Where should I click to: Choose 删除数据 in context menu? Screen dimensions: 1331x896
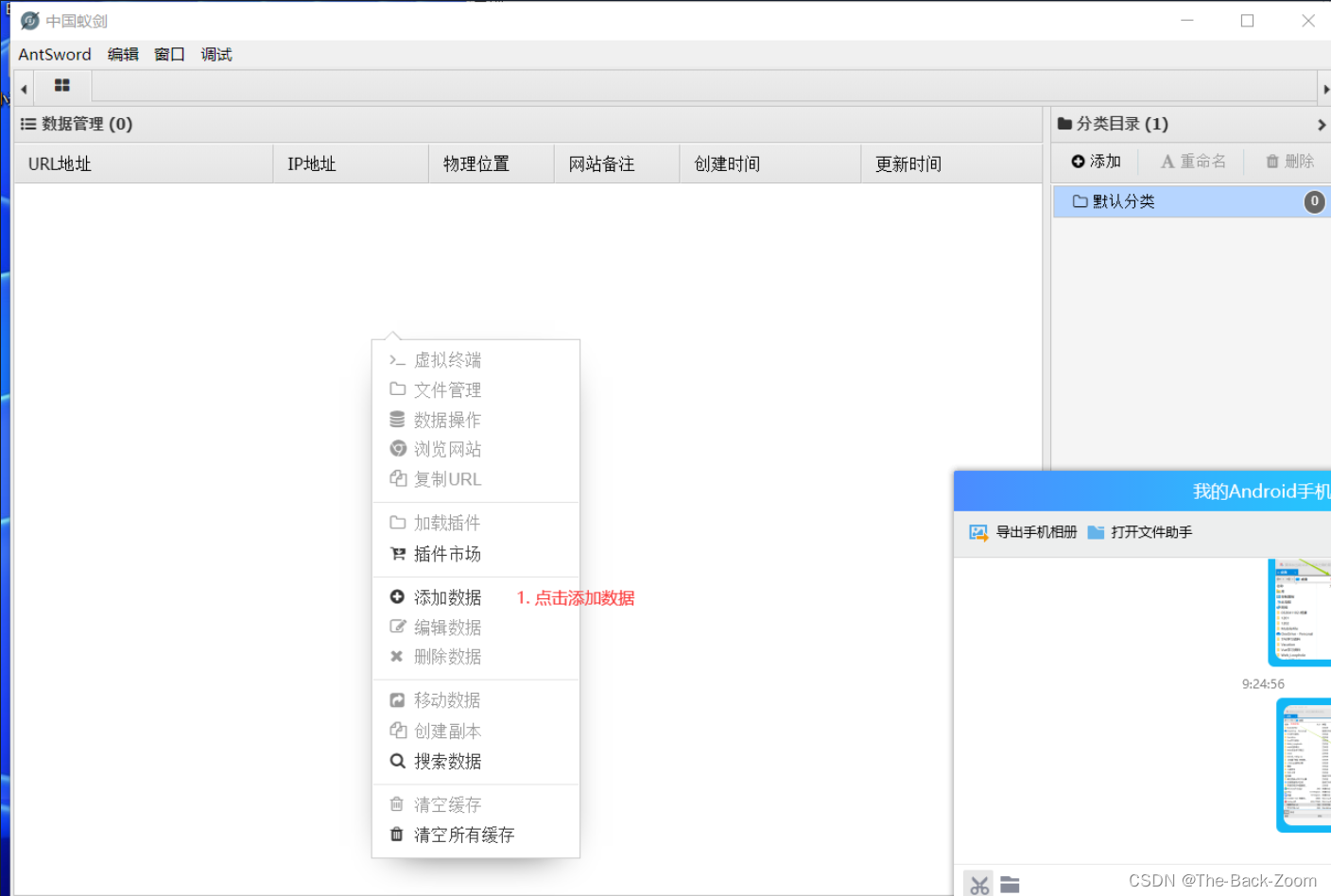click(x=475, y=656)
